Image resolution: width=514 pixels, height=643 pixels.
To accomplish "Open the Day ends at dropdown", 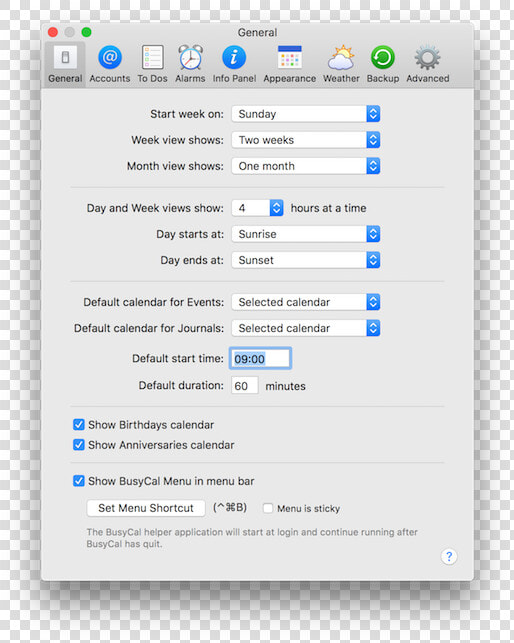I will click(x=306, y=260).
